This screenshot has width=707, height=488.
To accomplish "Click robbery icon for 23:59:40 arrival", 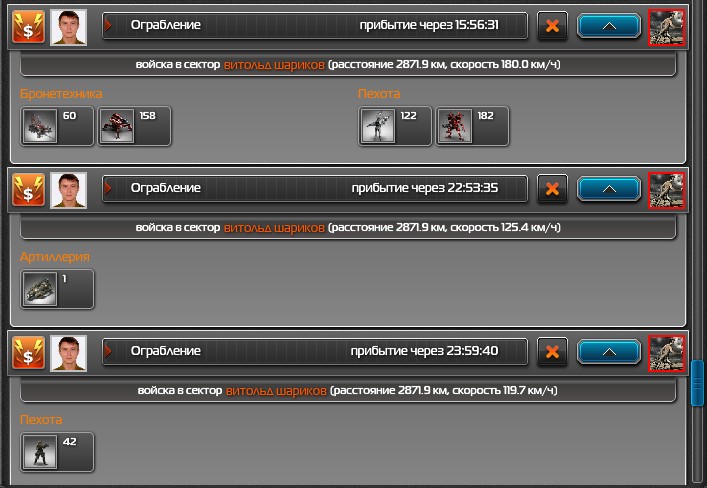I will click(28, 353).
